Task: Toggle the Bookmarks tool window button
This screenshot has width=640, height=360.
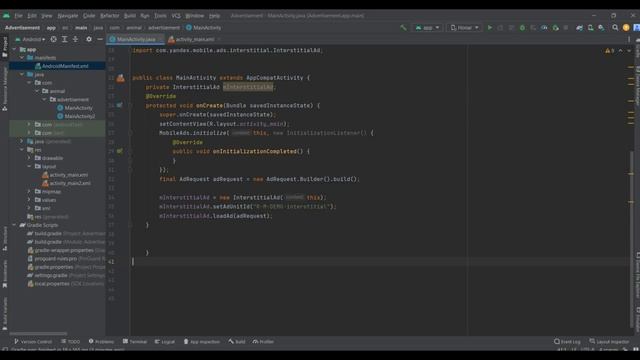Action: (4, 274)
